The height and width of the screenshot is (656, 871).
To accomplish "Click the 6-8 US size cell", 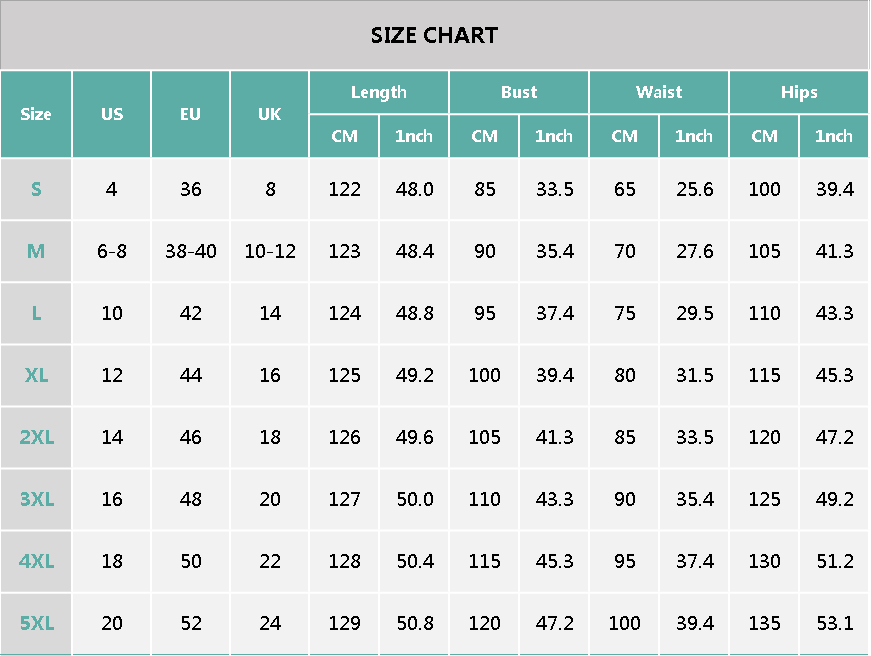I will click(x=112, y=251).
